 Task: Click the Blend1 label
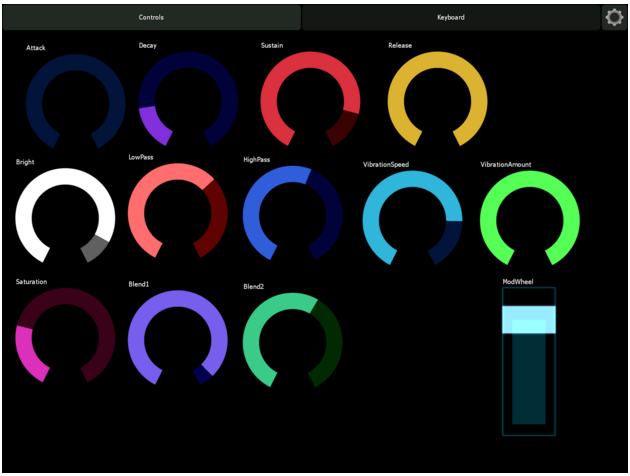[x=139, y=284]
